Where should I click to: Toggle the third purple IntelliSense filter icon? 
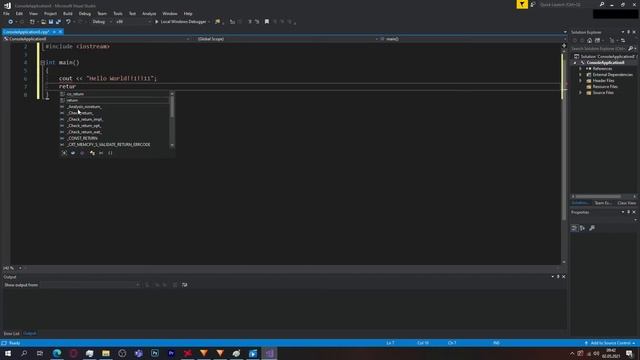[x=82, y=153]
